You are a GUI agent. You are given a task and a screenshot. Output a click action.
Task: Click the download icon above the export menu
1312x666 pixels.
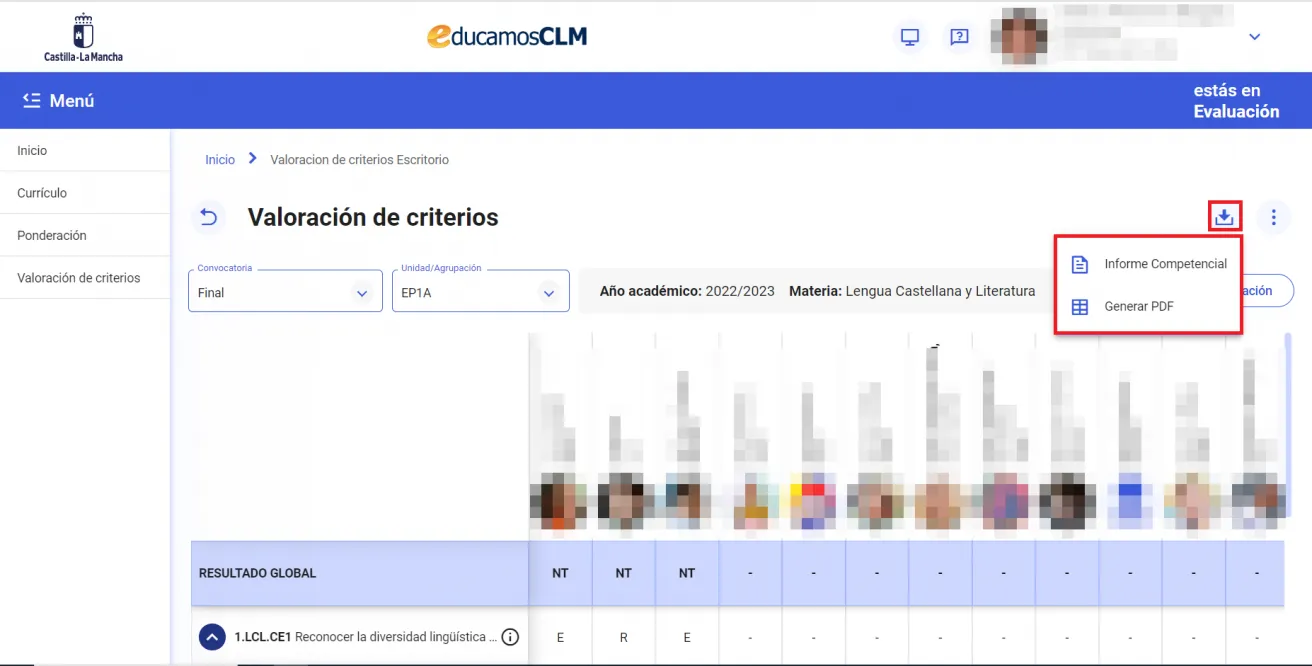click(x=1224, y=216)
